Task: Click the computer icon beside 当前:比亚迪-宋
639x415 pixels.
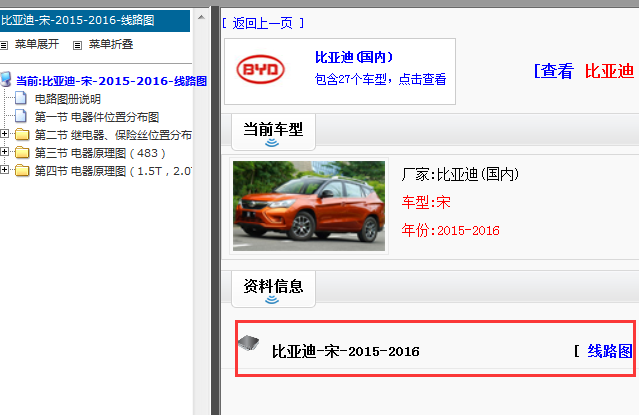Action: point(6,79)
